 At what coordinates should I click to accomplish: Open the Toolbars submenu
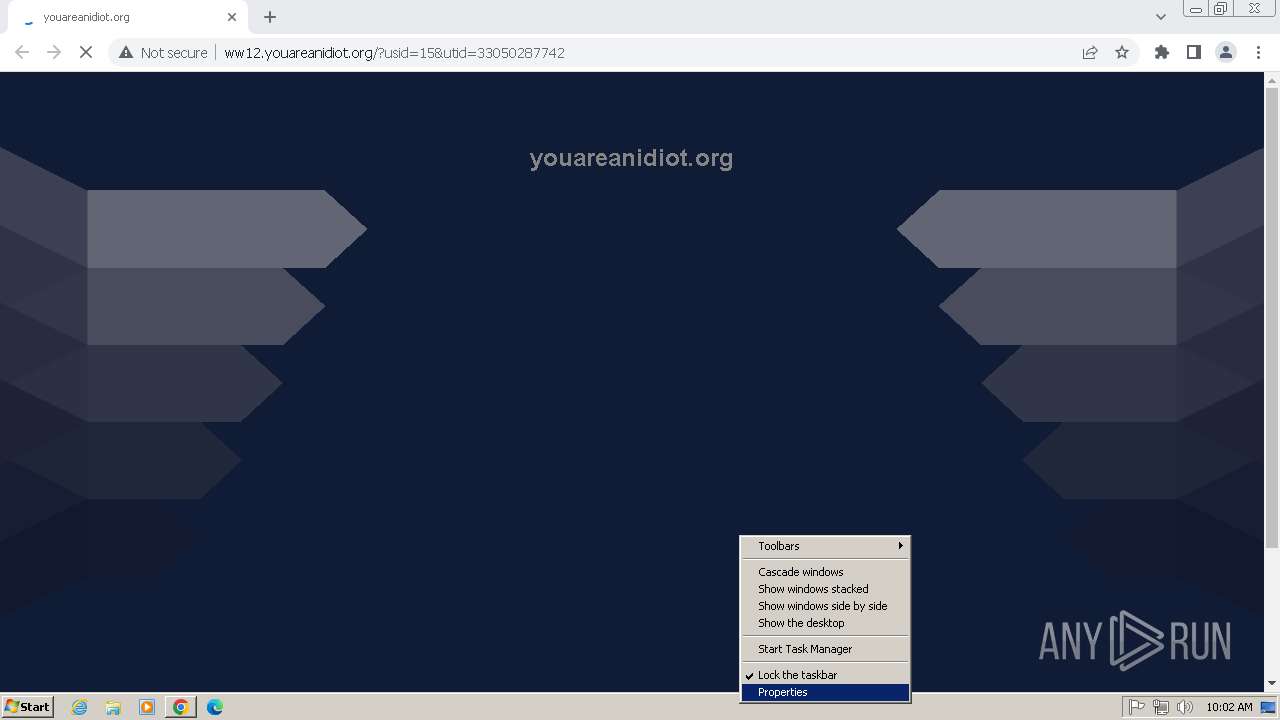click(x=825, y=546)
